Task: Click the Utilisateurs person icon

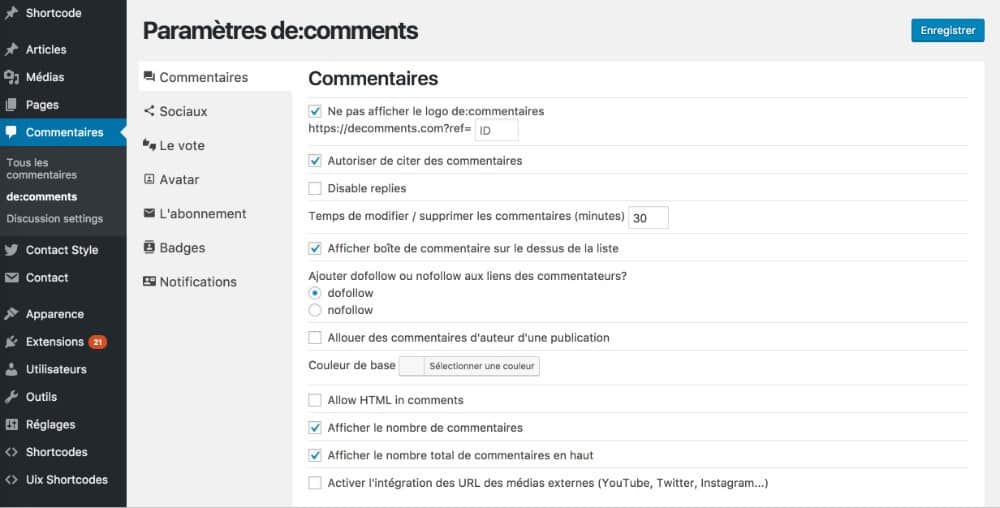Action: coord(11,369)
